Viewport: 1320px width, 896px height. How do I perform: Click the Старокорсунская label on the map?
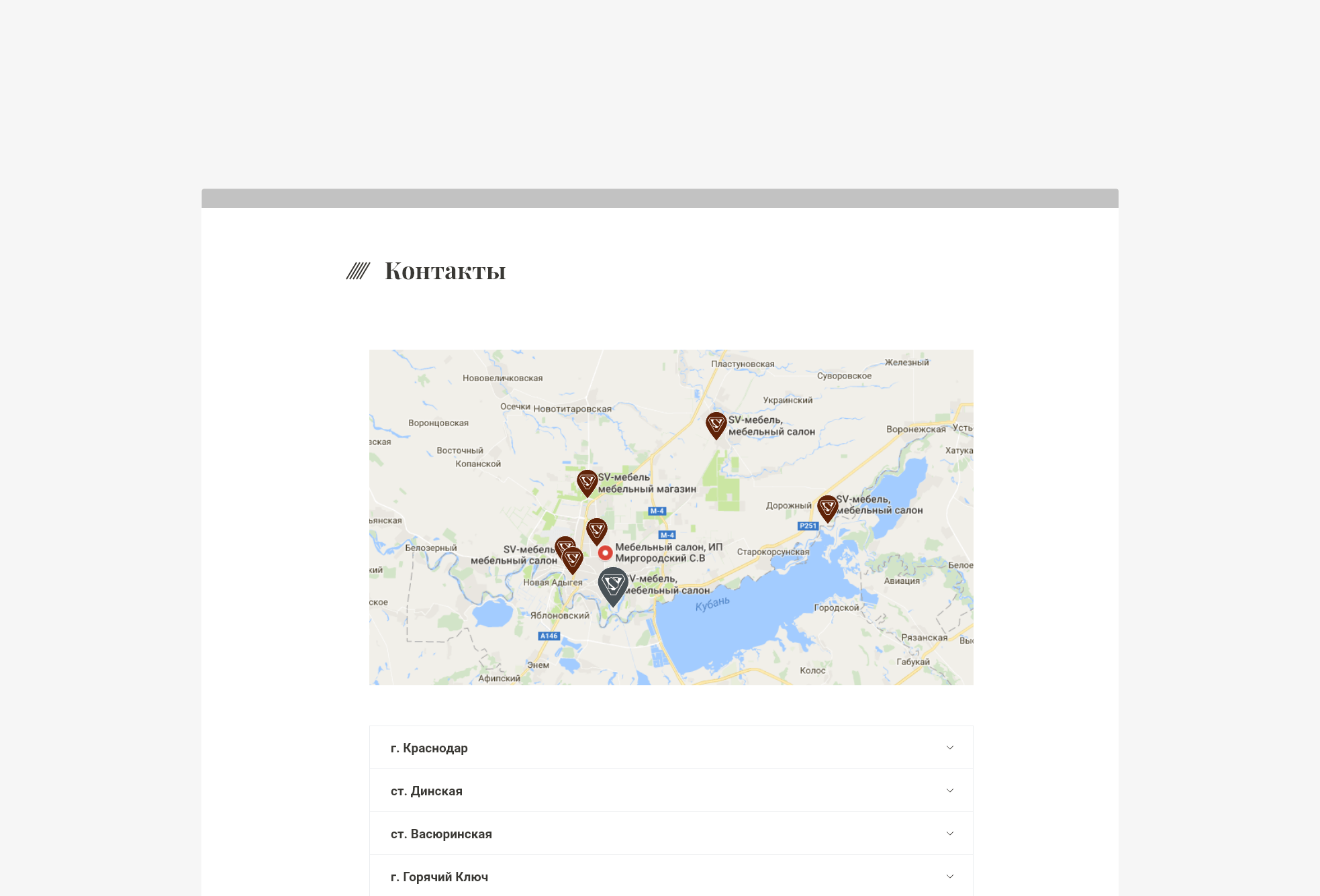point(773,552)
